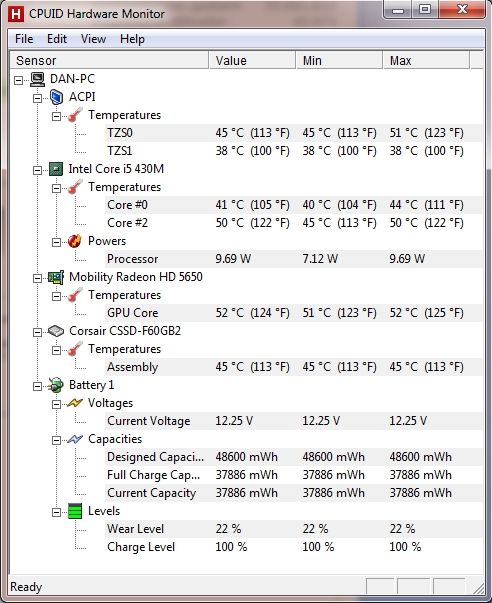Collapse the Mobility Radeon HD 5650 node
The width and height of the screenshot is (492, 603).
point(37,278)
